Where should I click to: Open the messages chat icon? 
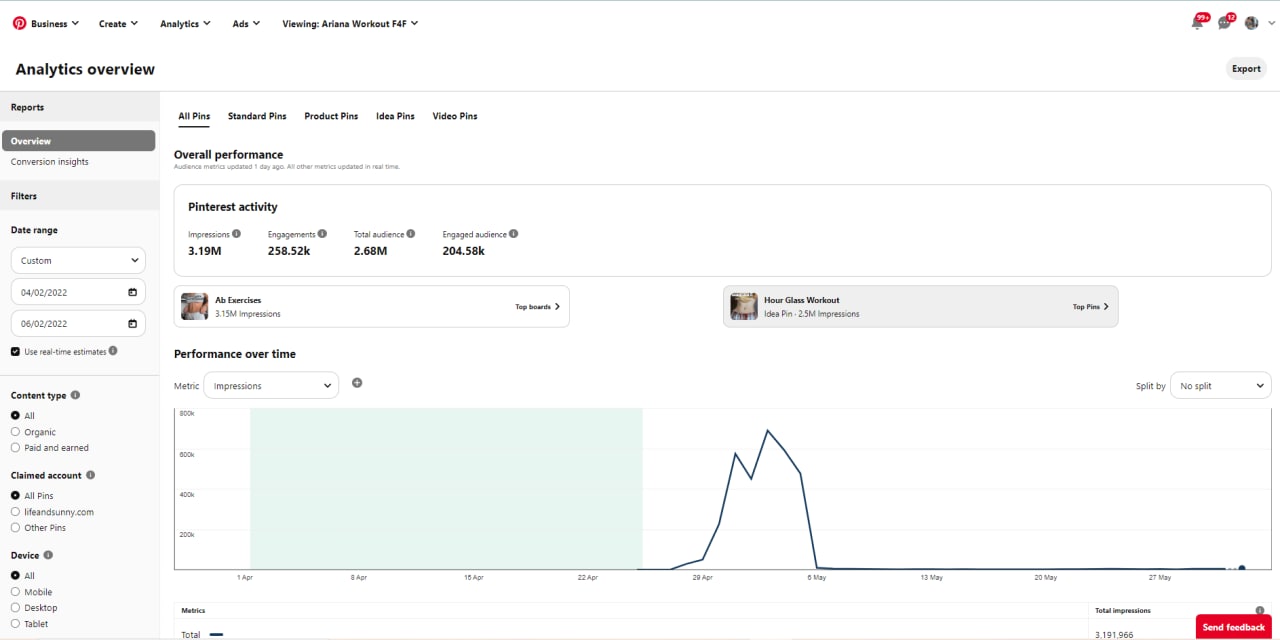pyautogui.click(x=1224, y=23)
